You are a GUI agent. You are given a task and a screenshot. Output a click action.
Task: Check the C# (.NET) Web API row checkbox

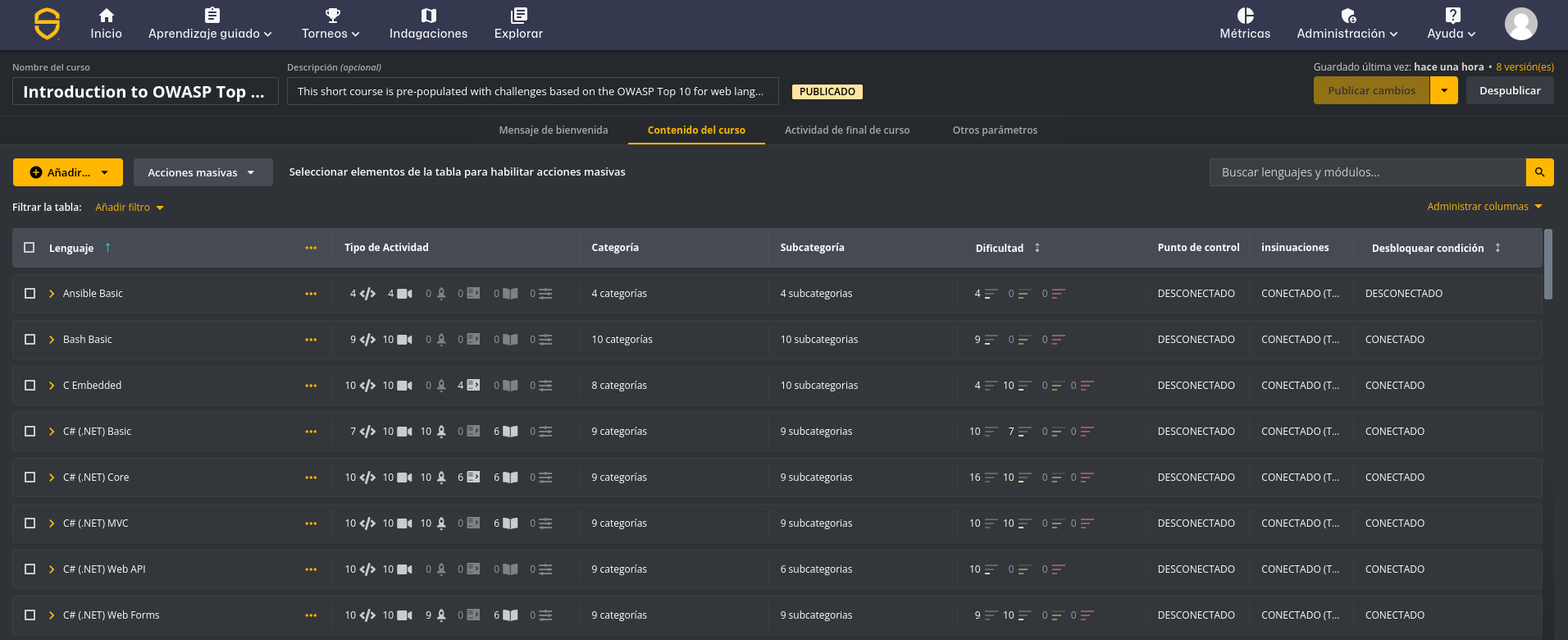tap(30, 569)
